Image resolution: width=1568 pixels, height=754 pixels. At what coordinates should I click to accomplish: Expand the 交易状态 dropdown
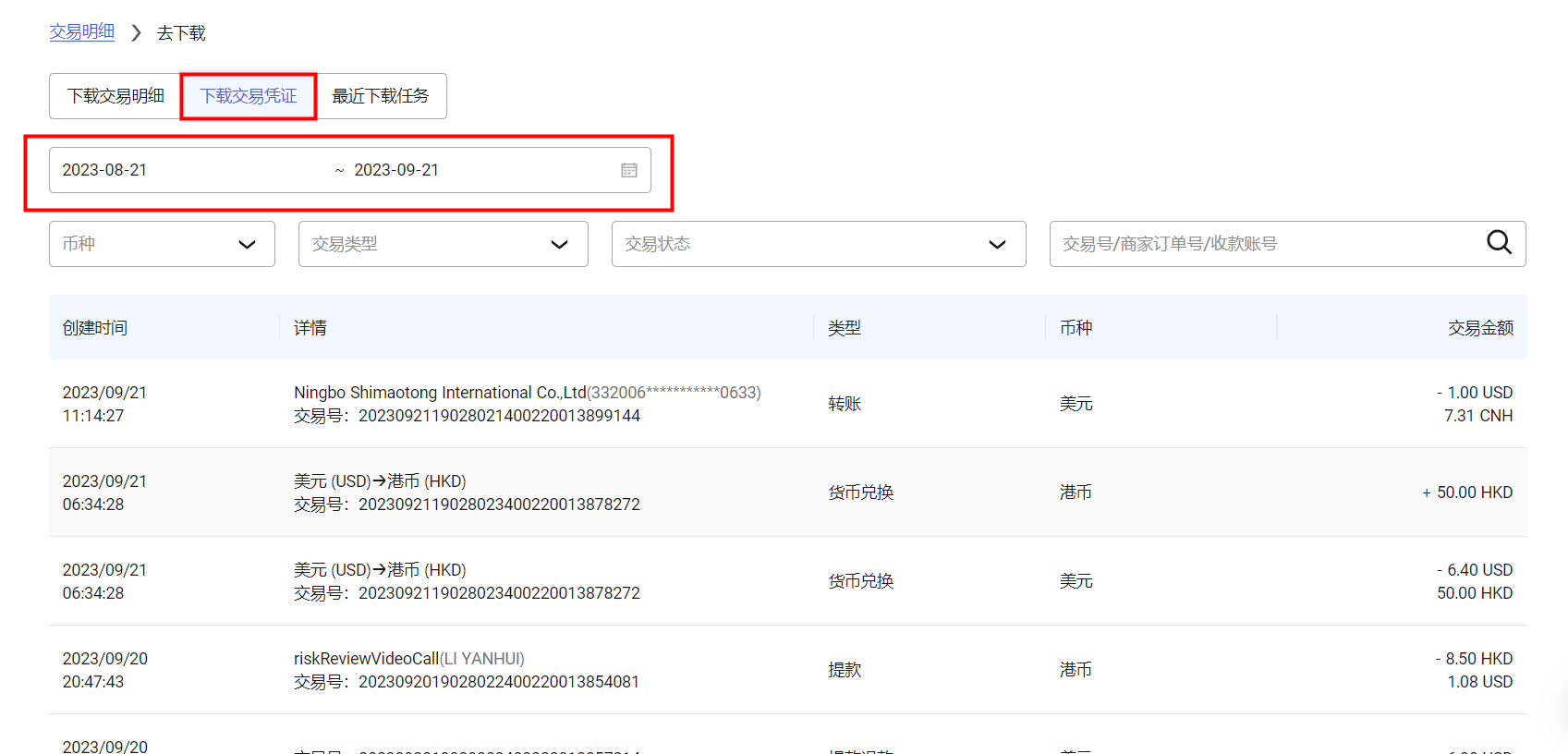tap(818, 244)
